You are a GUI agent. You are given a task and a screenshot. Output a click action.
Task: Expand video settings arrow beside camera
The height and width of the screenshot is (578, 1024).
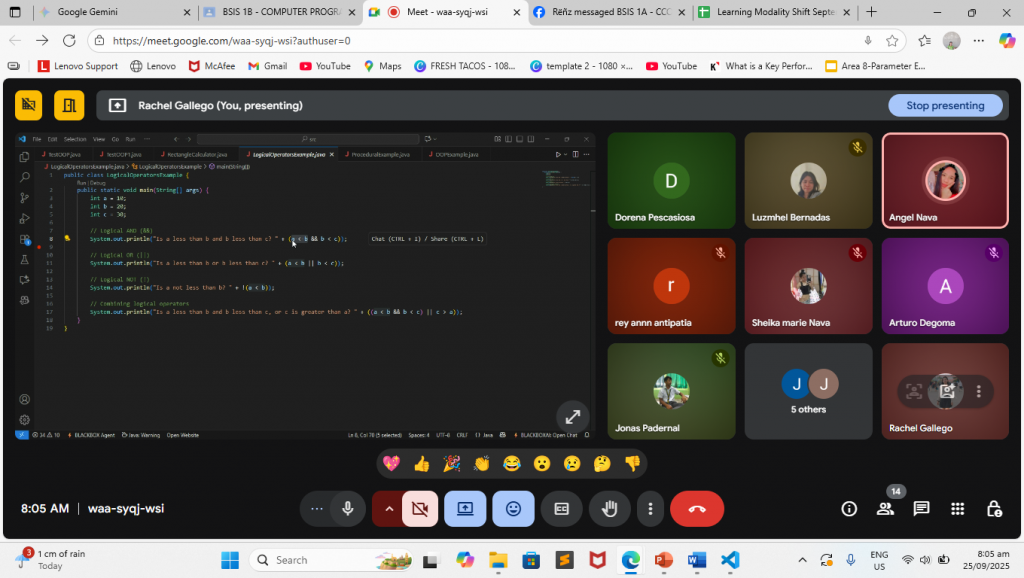click(x=388, y=508)
